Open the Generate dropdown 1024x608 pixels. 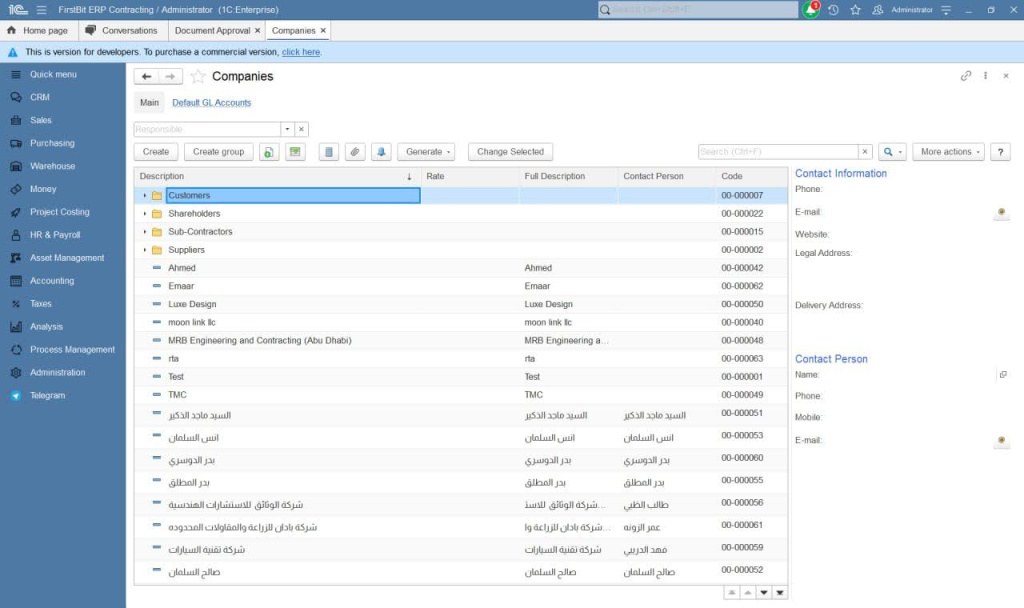(426, 152)
